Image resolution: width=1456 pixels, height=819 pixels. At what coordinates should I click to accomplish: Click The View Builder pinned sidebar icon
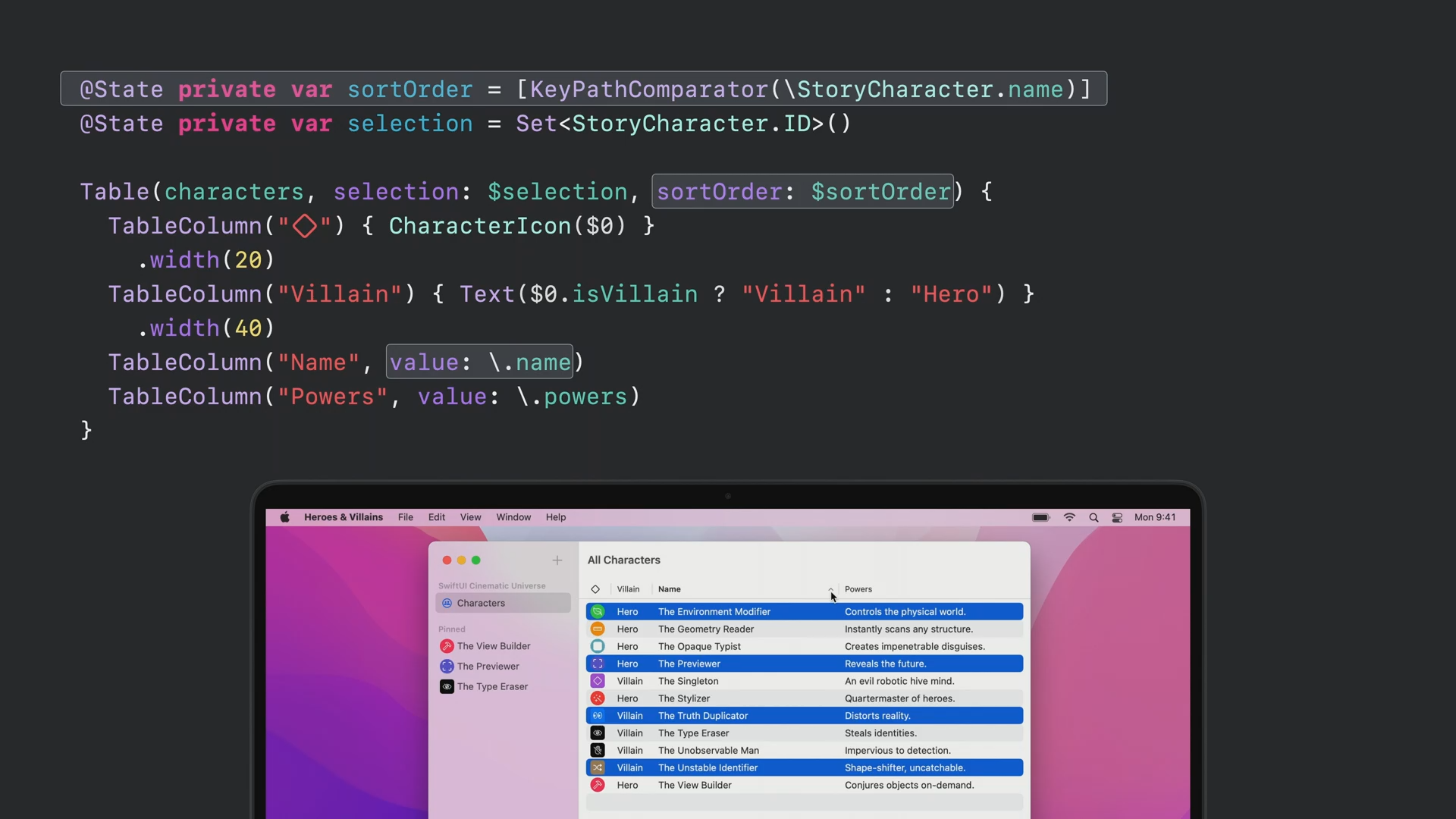point(447,646)
